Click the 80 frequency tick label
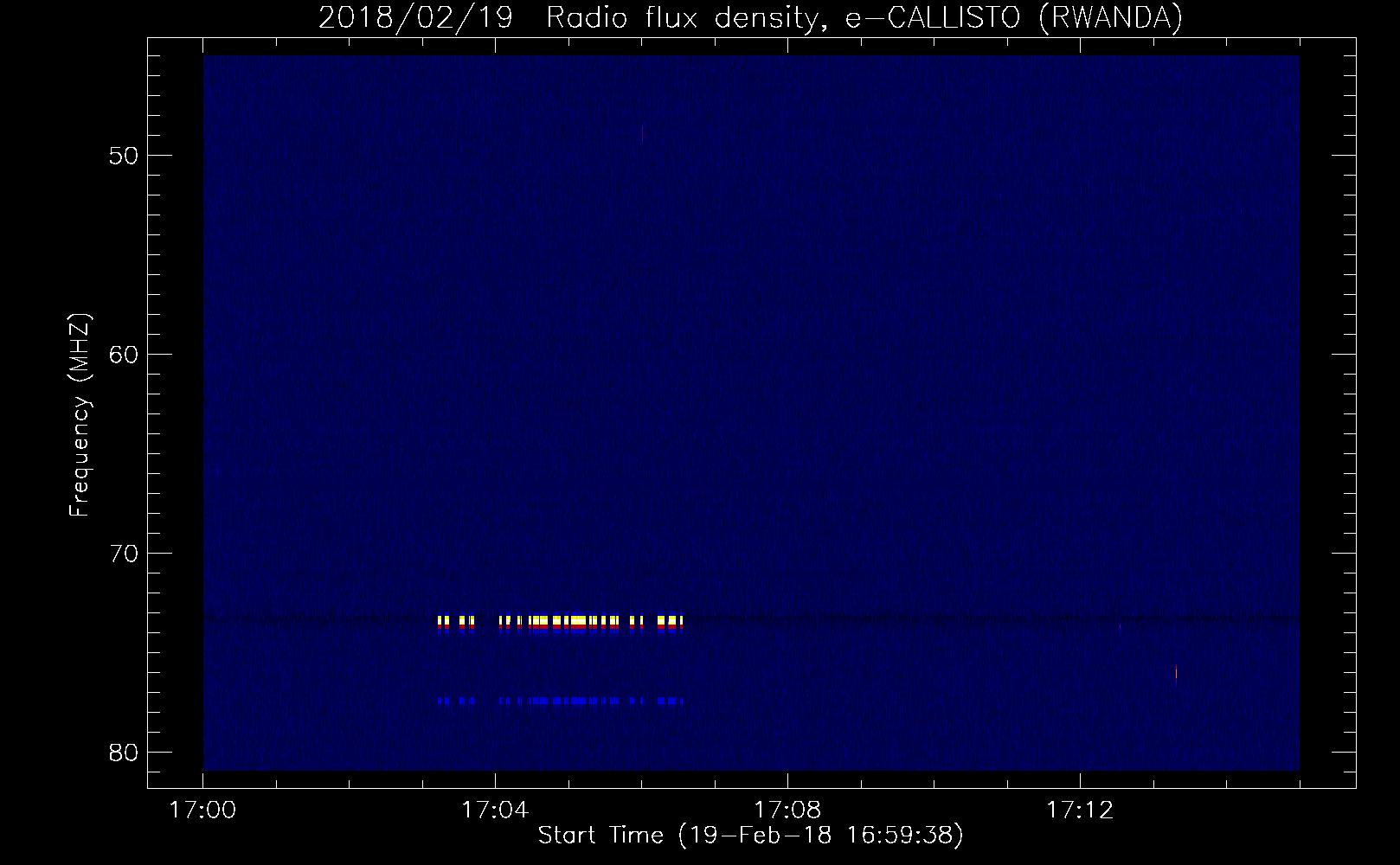 point(124,752)
